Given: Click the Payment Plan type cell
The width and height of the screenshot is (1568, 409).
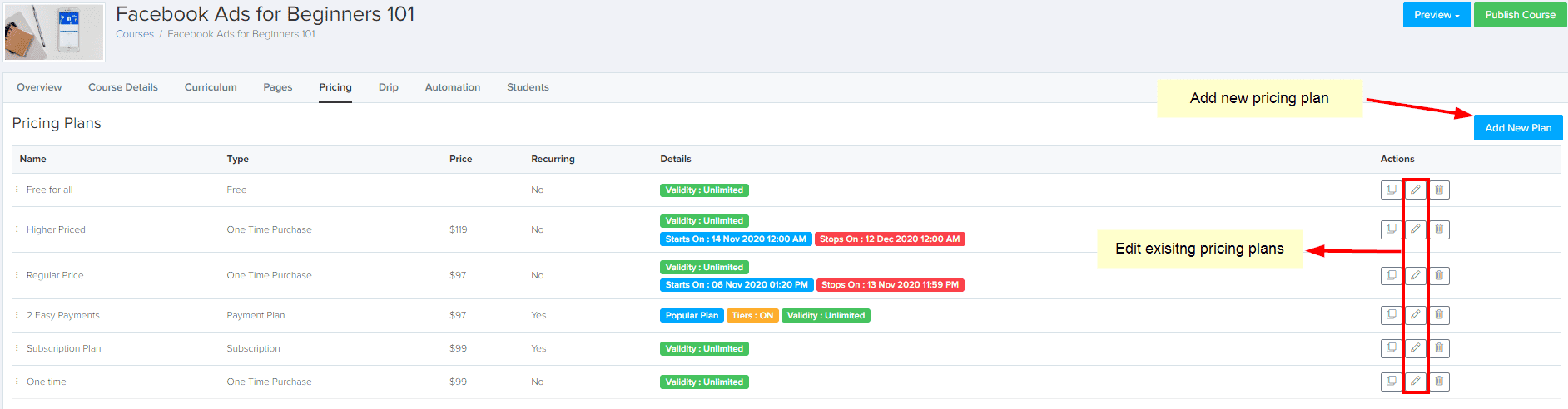Looking at the screenshot, I should click(x=256, y=315).
